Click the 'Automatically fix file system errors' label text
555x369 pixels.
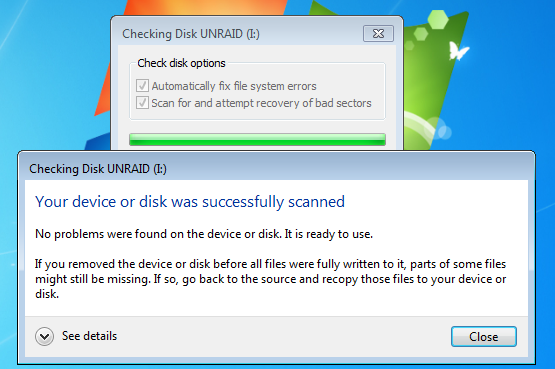click(x=234, y=86)
